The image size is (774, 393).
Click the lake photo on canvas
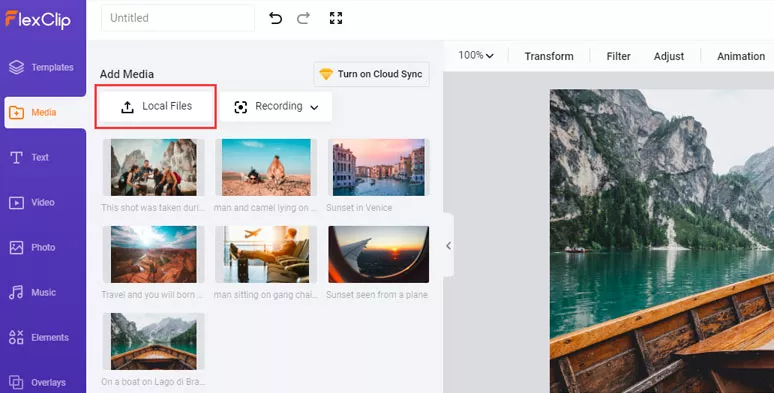point(662,241)
